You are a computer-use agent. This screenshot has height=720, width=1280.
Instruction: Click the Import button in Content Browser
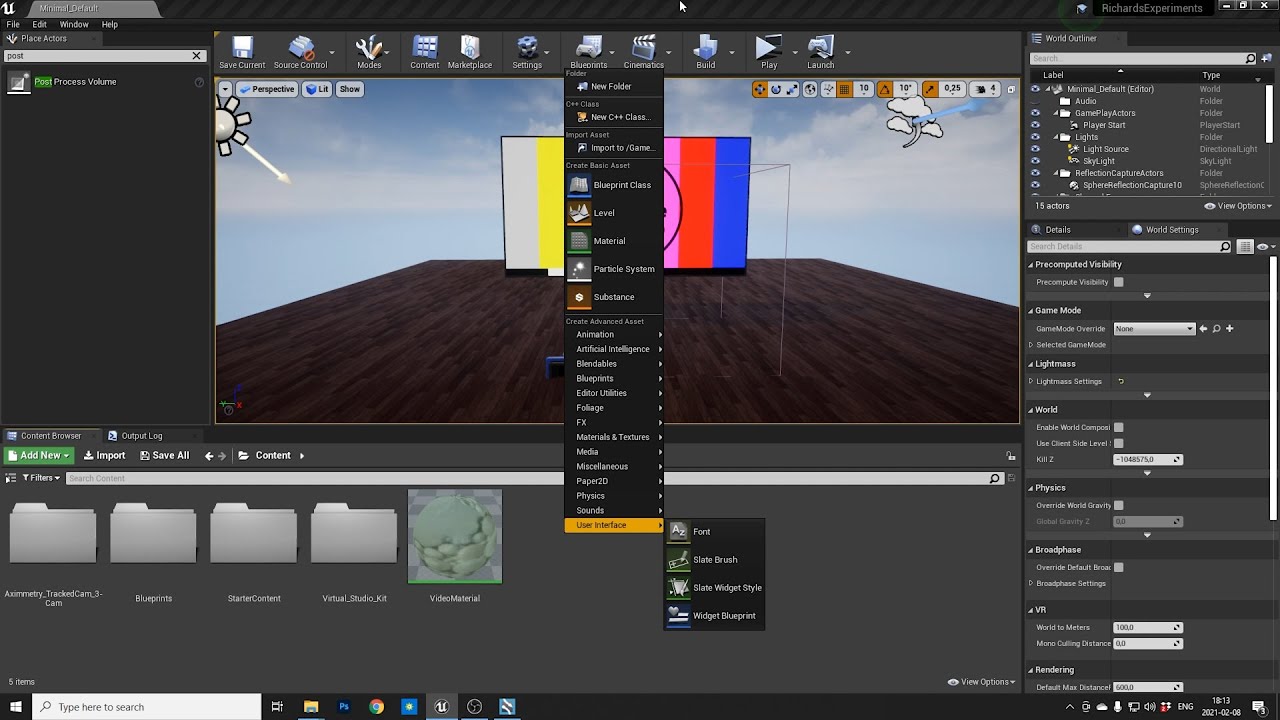coord(105,456)
